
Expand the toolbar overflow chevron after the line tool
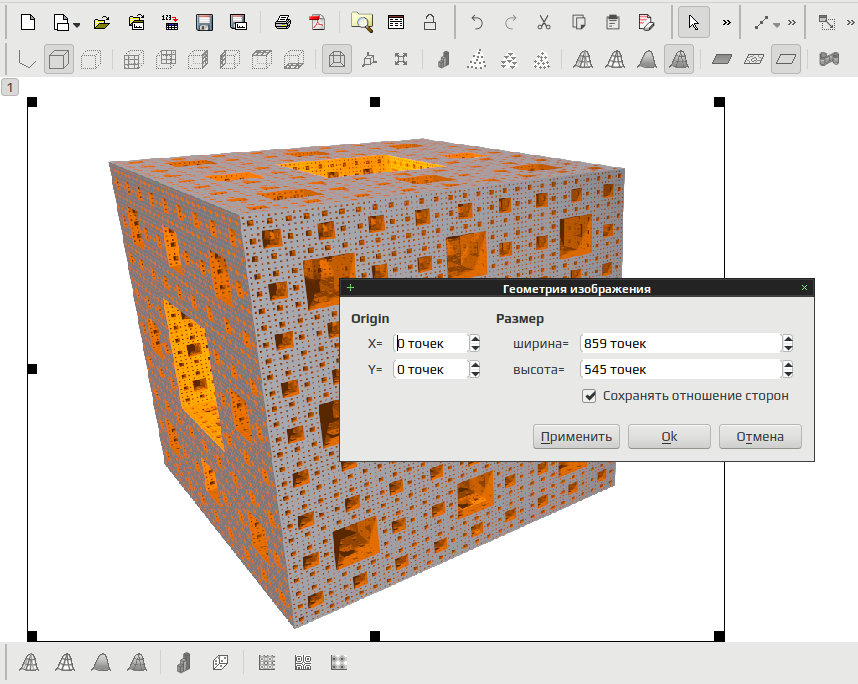click(x=792, y=22)
